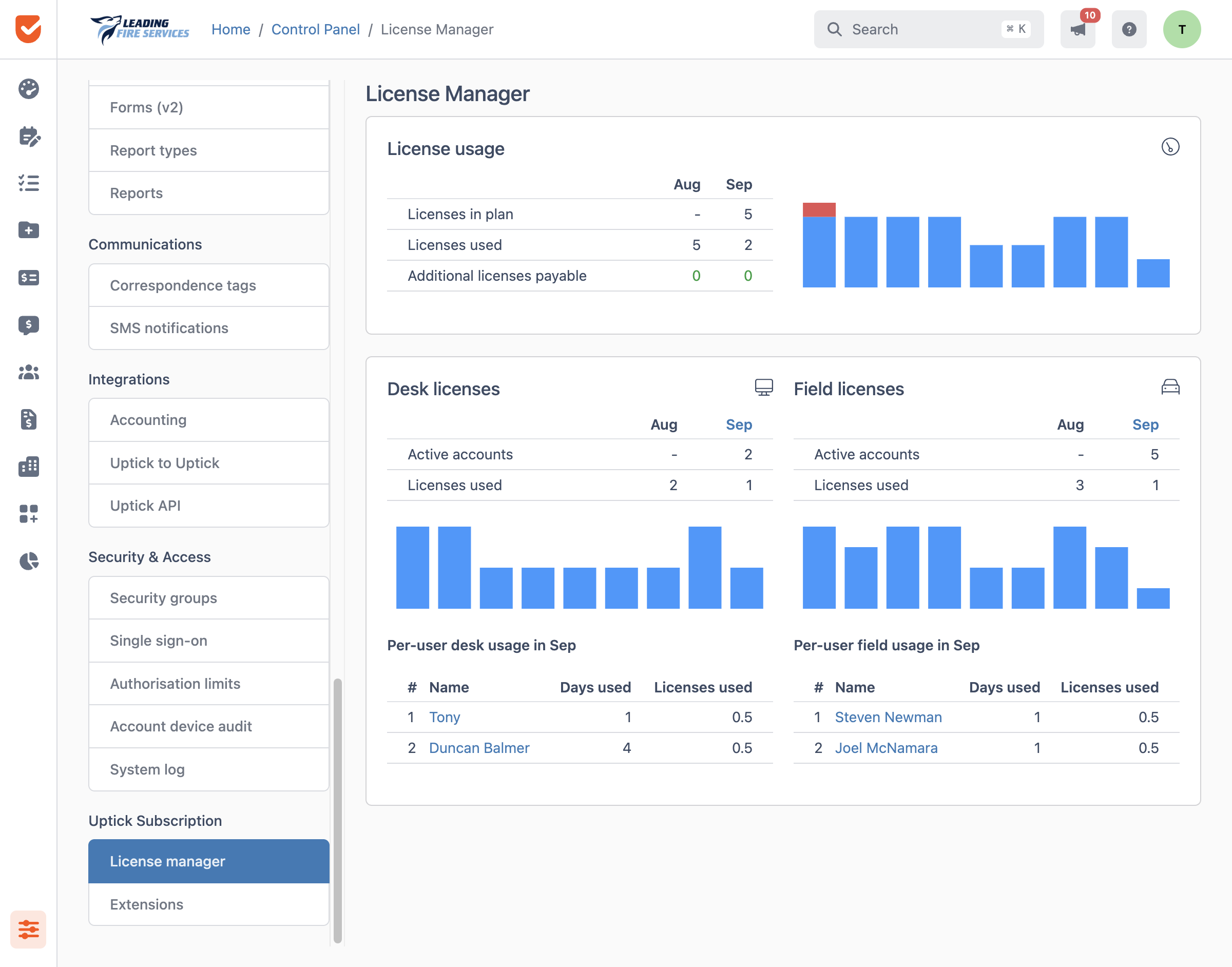The width and height of the screenshot is (1232, 967).
Task: Go to Home breadcrumb link
Action: [x=230, y=29]
